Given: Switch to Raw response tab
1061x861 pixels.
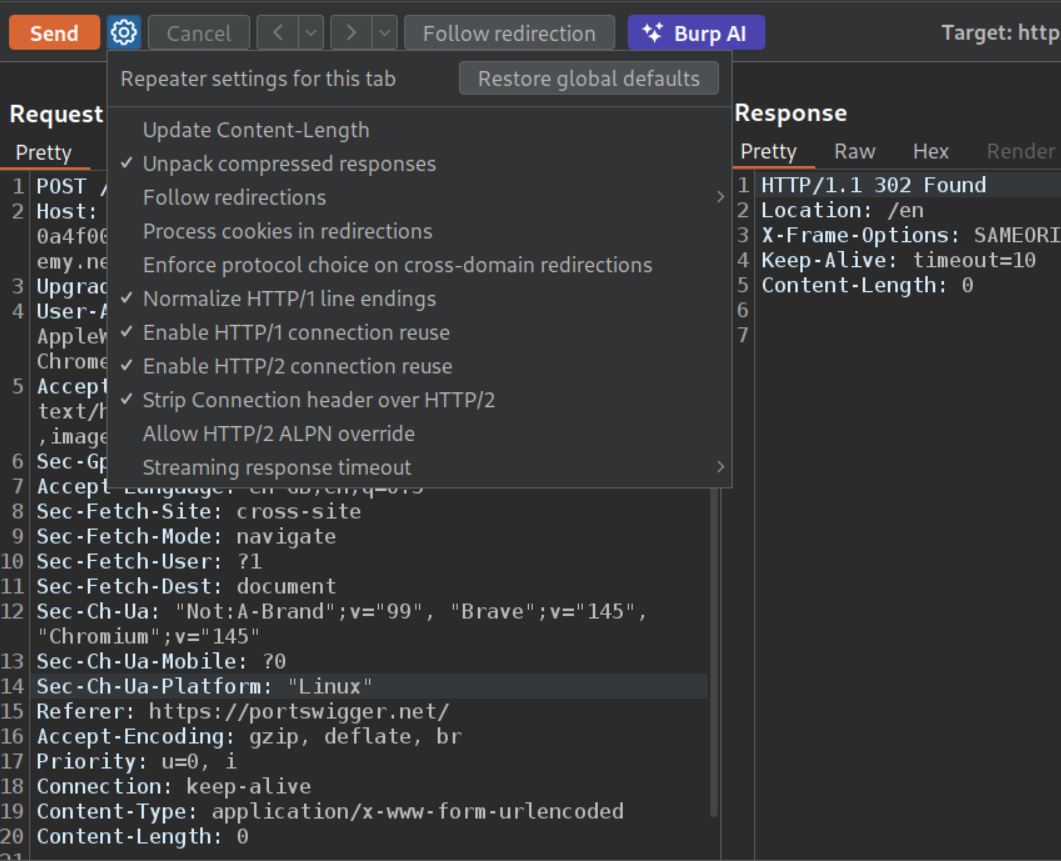Looking at the screenshot, I should tap(854, 151).
